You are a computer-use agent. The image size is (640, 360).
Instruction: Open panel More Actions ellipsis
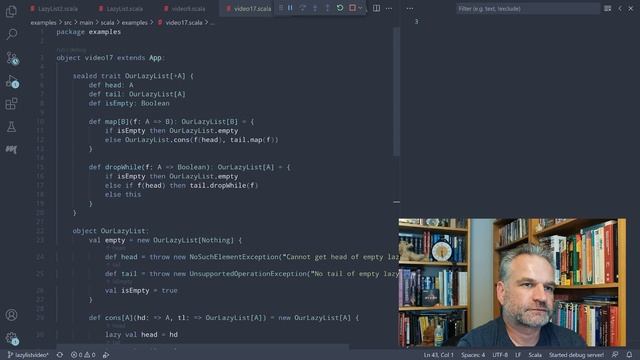point(409,8)
